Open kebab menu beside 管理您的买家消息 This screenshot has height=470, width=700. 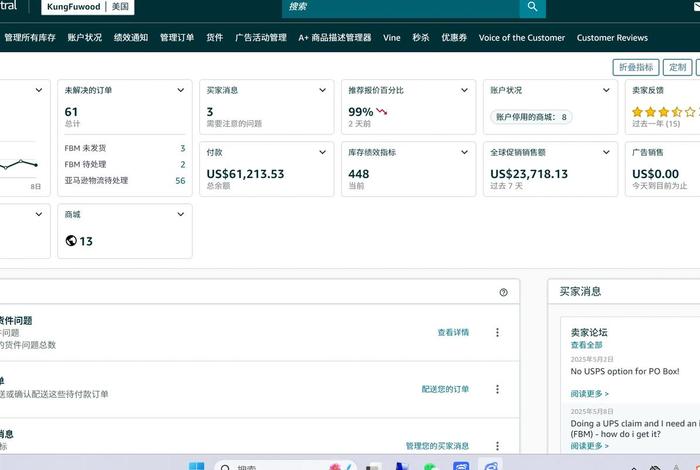pyautogui.click(x=497, y=446)
